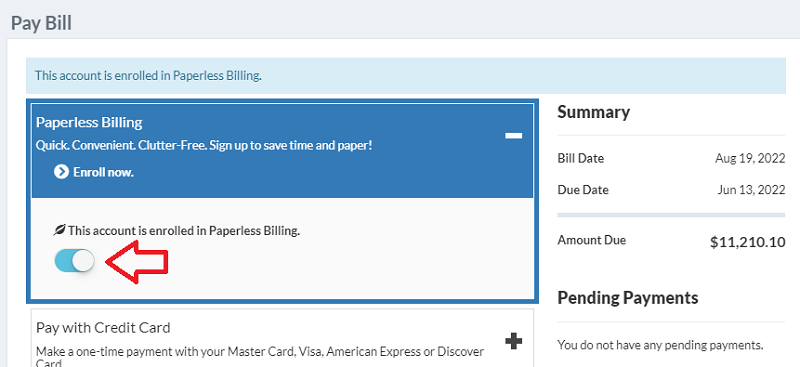Click the Paperless Billing panel title
The height and width of the screenshot is (367, 800).
point(89,123)
